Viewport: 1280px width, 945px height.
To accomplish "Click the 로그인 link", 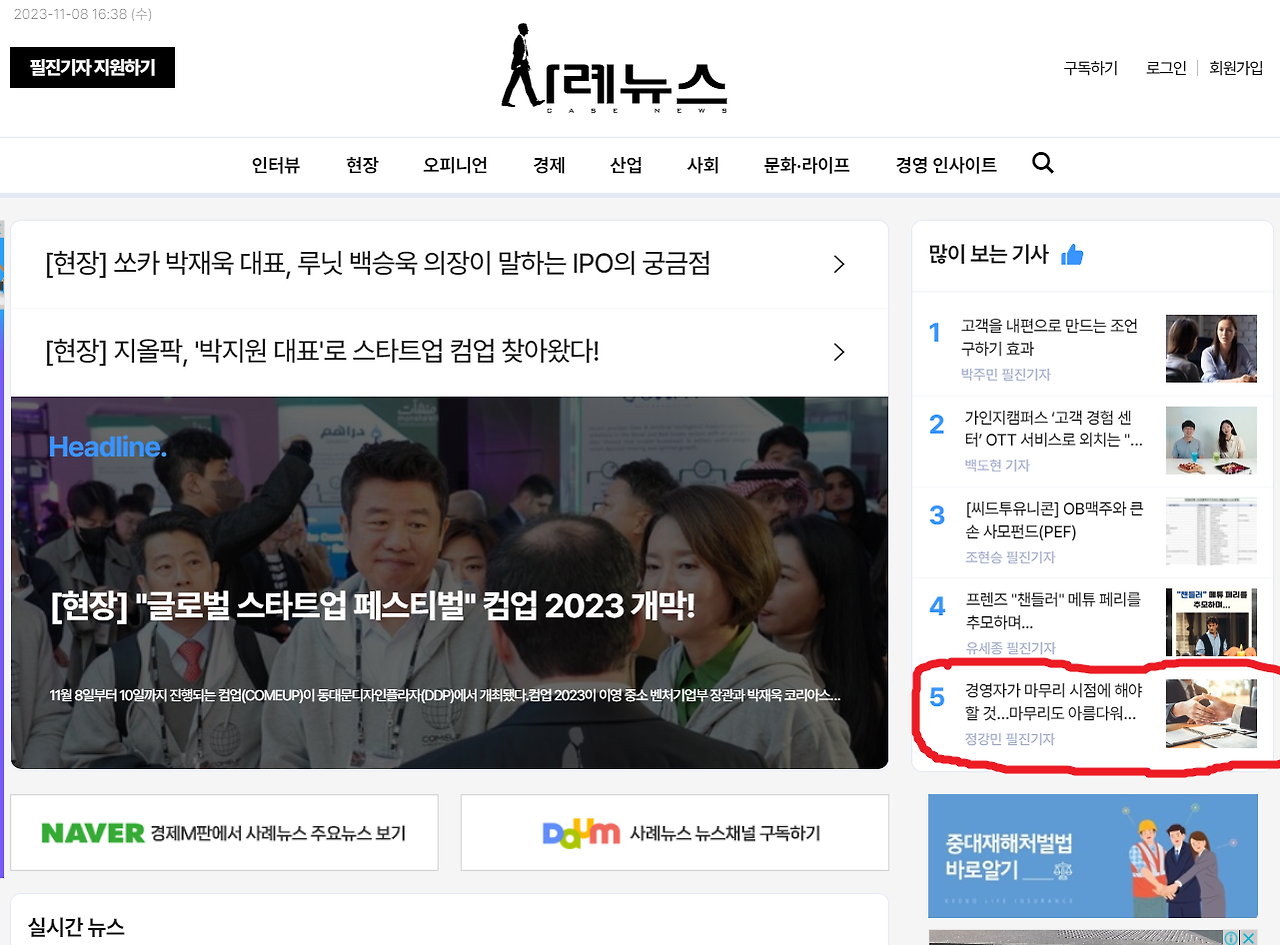I will [x=1165, y=68].
